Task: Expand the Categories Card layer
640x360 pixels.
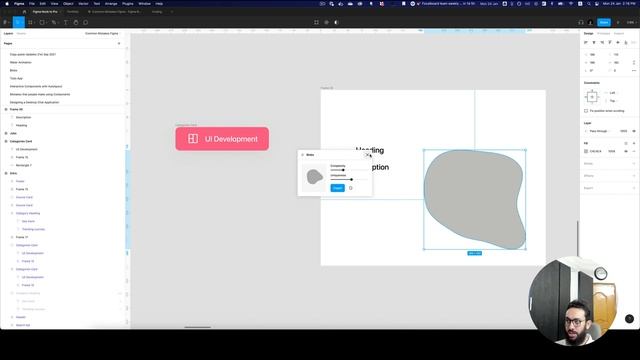Action: coord(6,141)
